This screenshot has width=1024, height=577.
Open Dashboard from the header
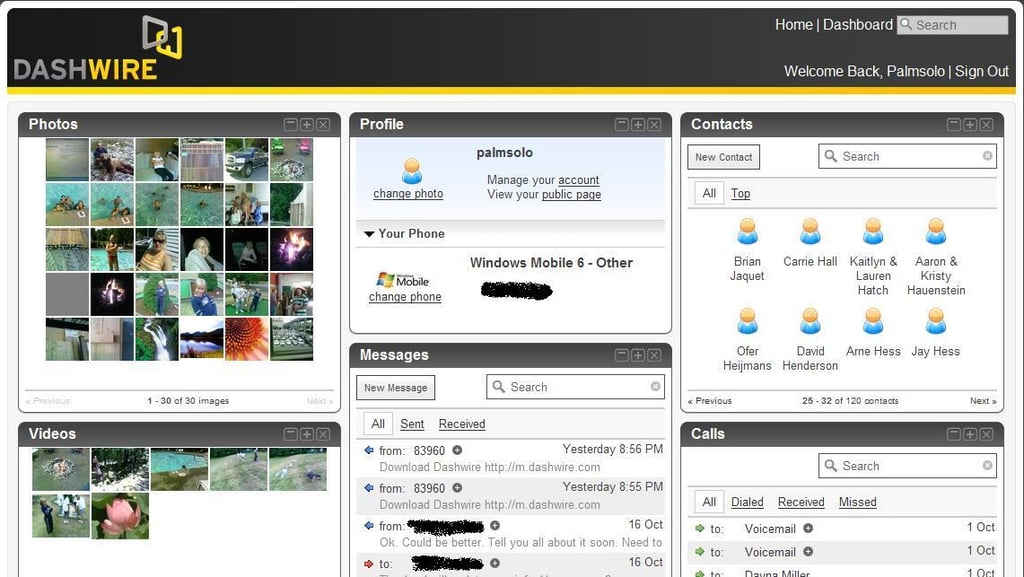[857, 25]
